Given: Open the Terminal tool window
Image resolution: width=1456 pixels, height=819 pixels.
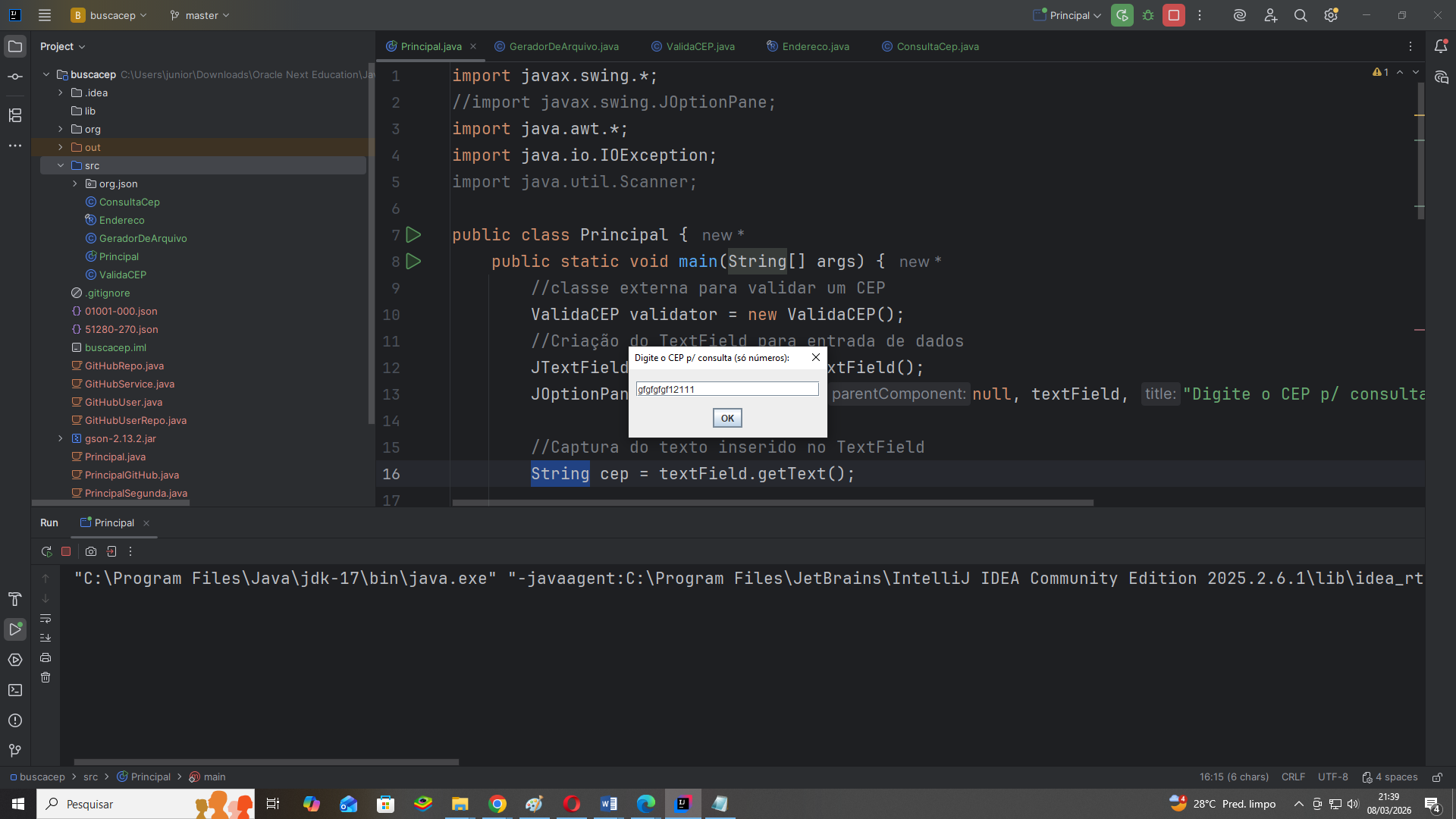Looking at the screenshot, I should click(15, 690).
